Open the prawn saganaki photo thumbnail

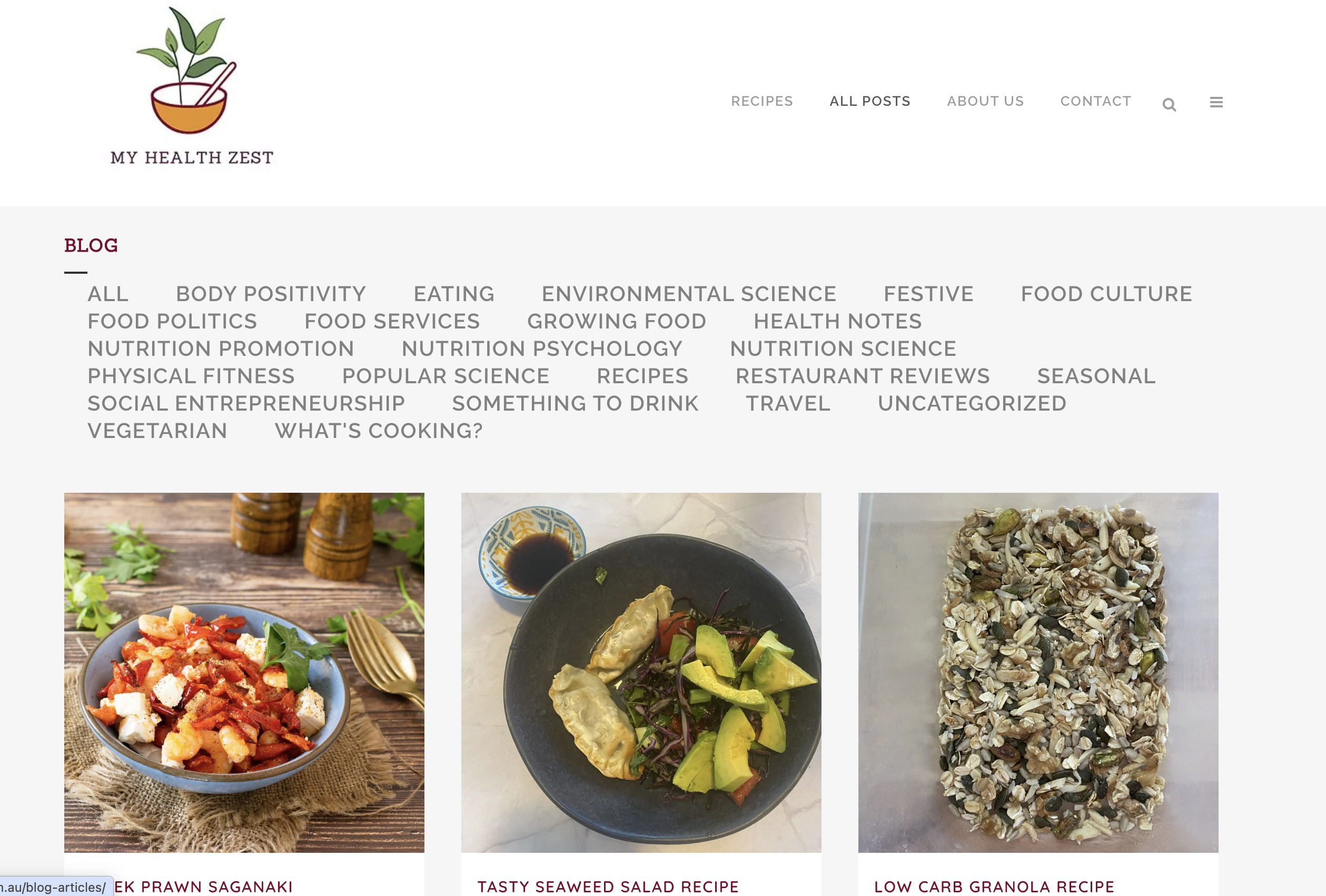pyautogui.click(x=244, y=672)
